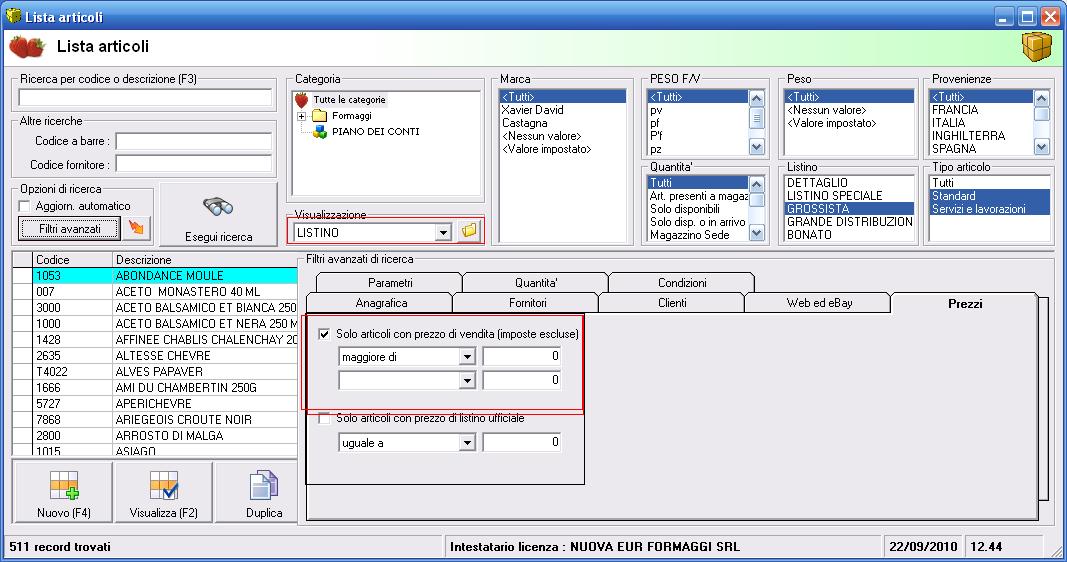Click the orange clear-filters arrow icon

click(x=137, y=229)
